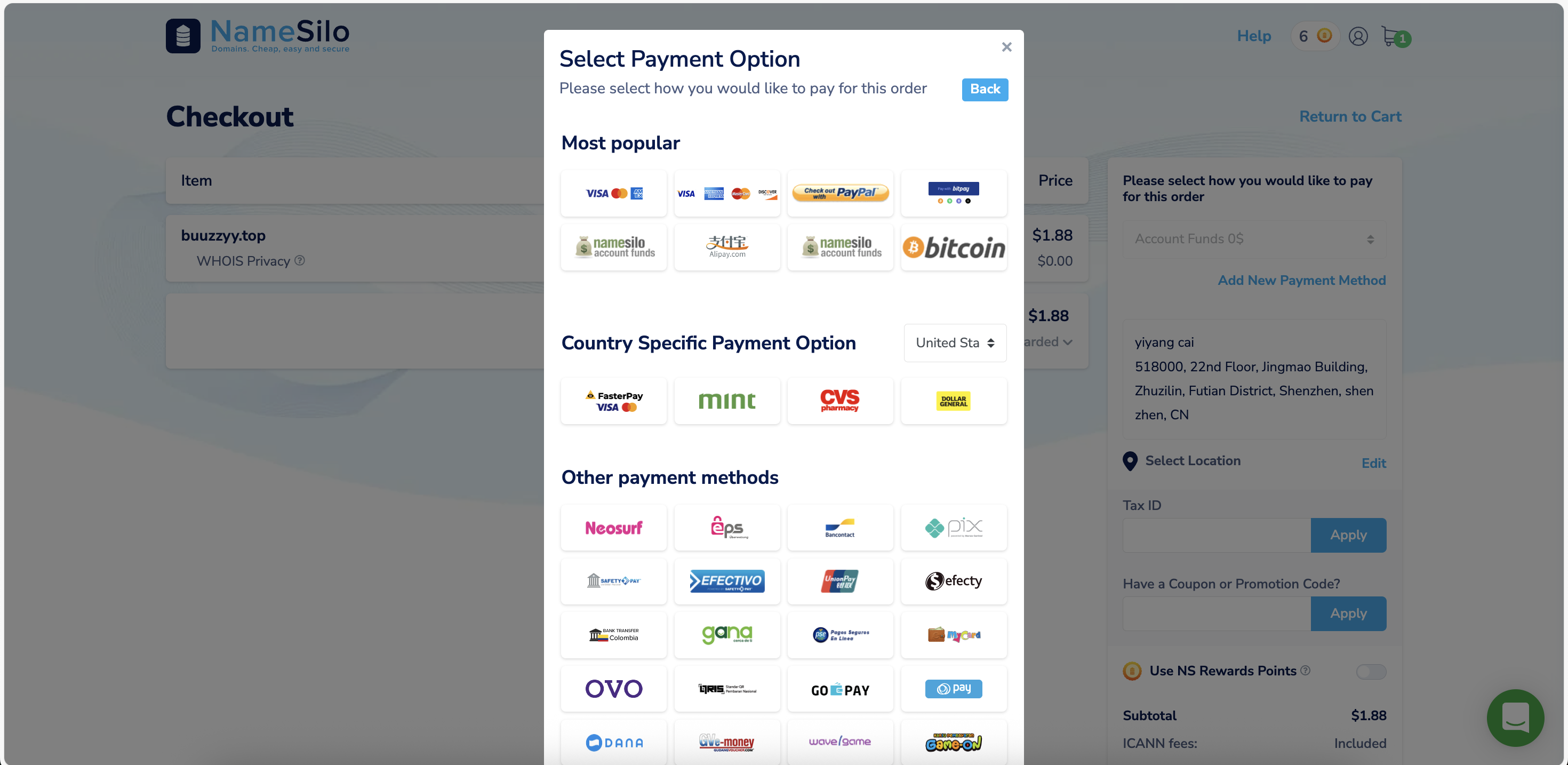Toggle Use NS Rewards Points switch
Screen dimensions: 1568x765
coord(1371,671)
